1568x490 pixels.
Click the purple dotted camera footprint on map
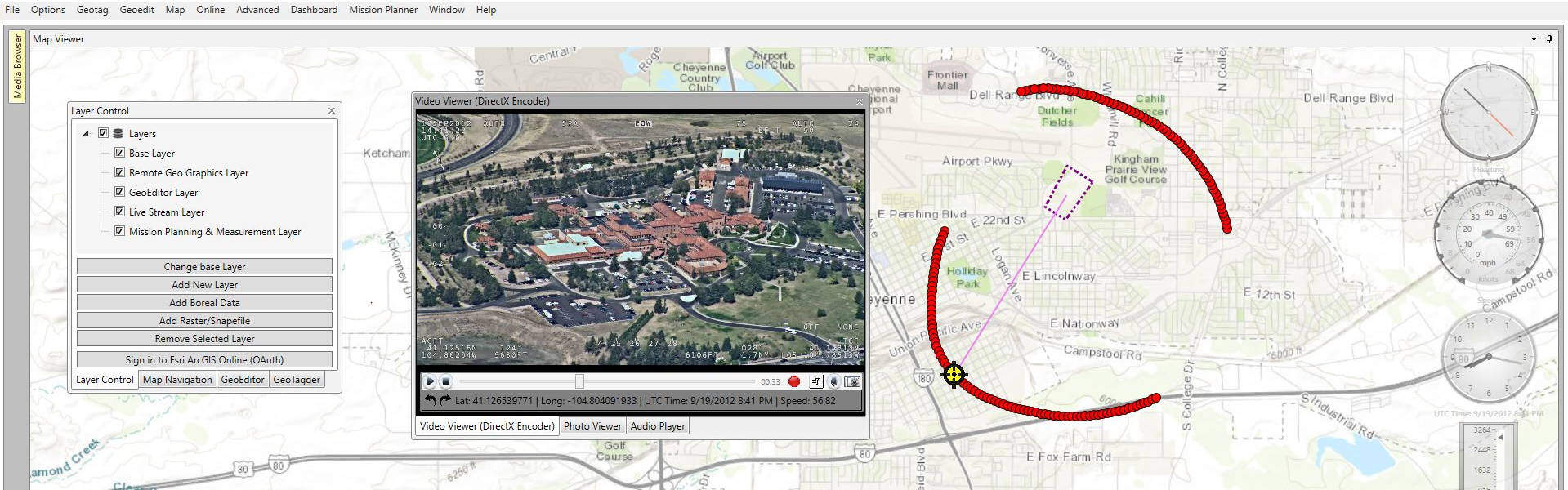click(x=1068, y=192)
